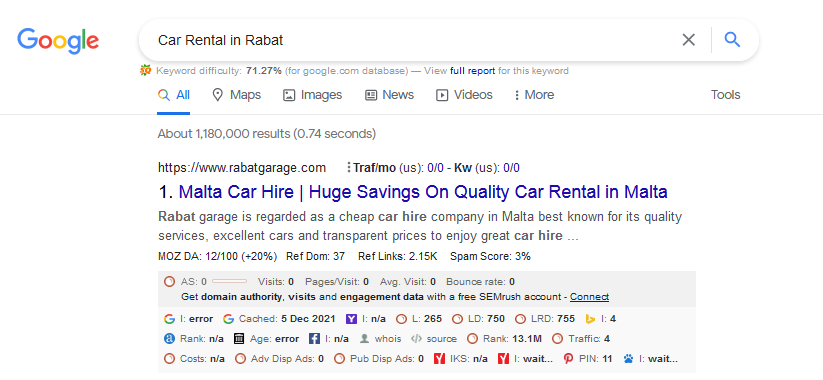The width and height of the screenshot is (823, 380).
Task: Click the Pages/Visit: 0 text
Action: (x=337, y=282)
